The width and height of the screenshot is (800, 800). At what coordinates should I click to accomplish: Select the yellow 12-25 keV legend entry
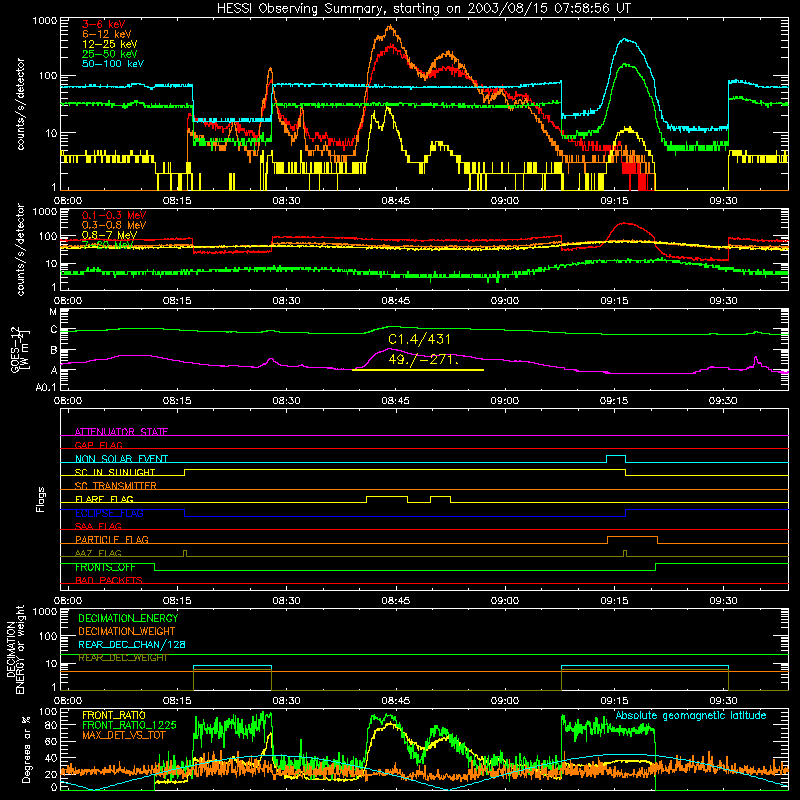[110, 44]
